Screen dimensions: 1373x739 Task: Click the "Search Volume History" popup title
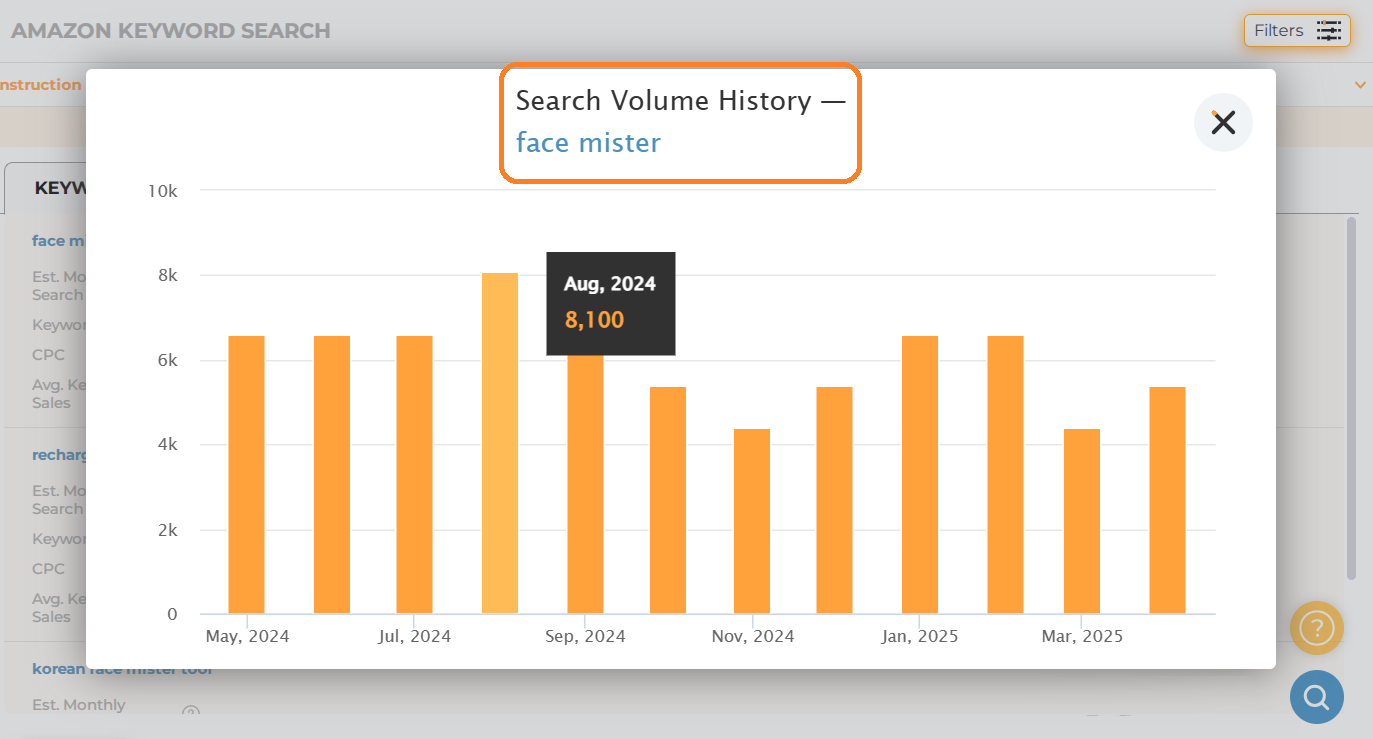click(x=681, y=100)
